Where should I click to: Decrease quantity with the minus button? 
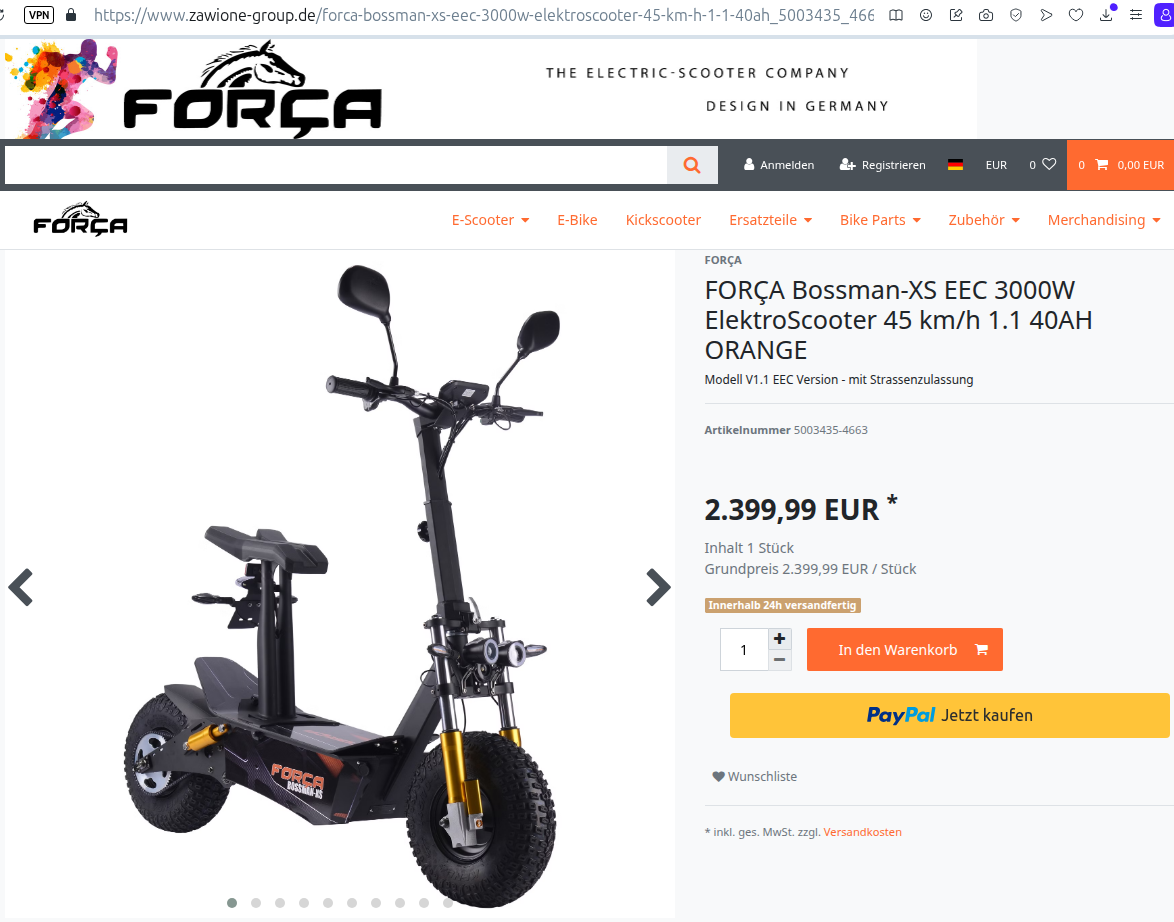click(779, 660)
